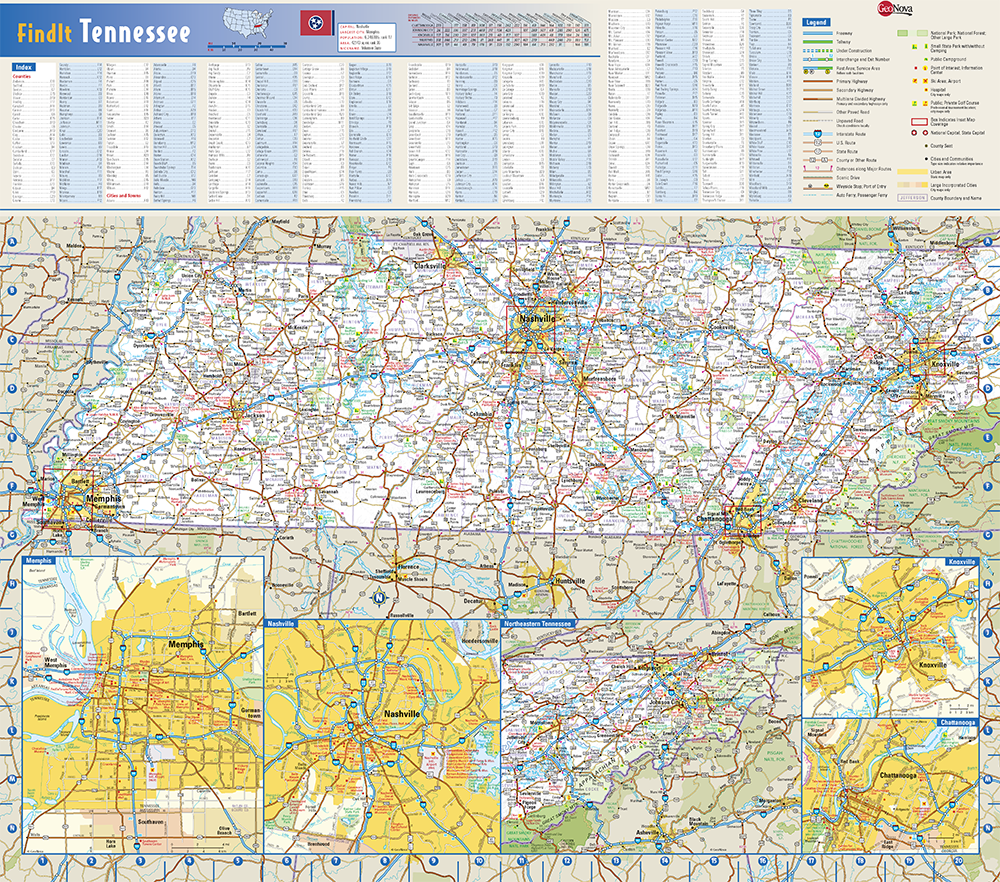1000x882 pixels.
Task: Click the Bartlett label in the Memphis inset
Action: coord(247,613)
